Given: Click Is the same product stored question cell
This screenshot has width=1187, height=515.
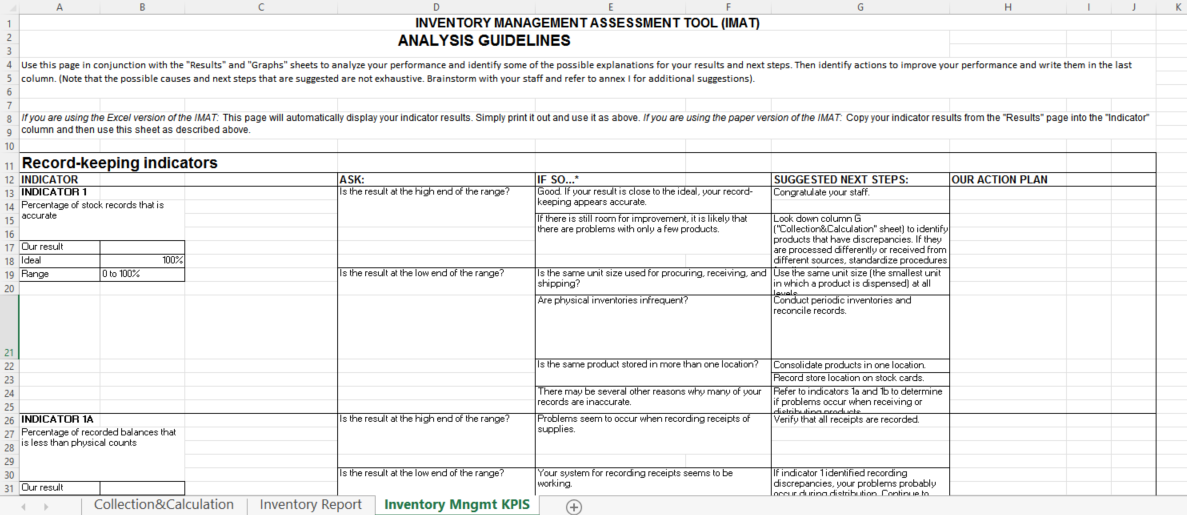Looking at the screenshot, I should pos(653,372).
